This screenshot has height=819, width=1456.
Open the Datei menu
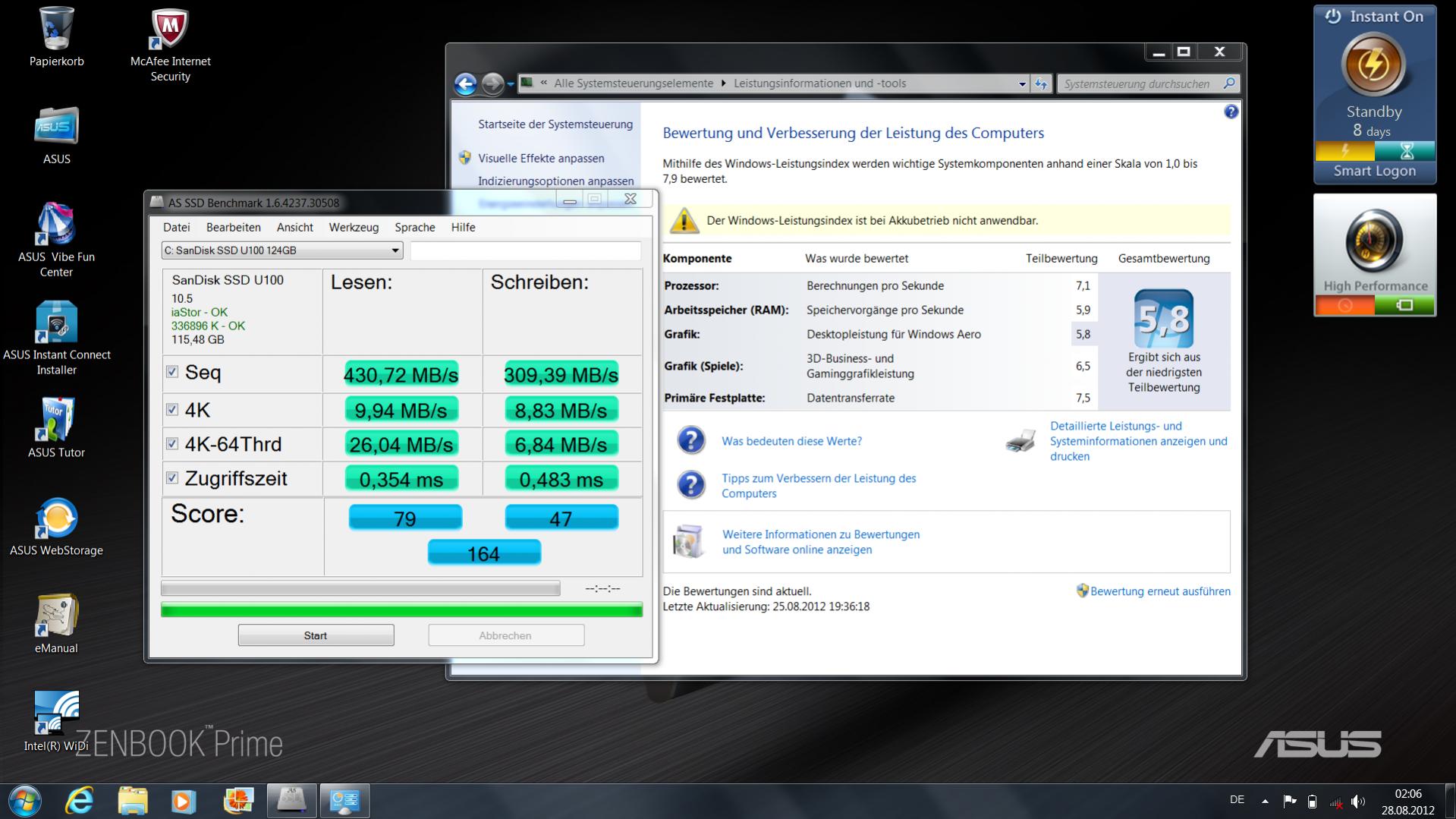coord(176,227)
